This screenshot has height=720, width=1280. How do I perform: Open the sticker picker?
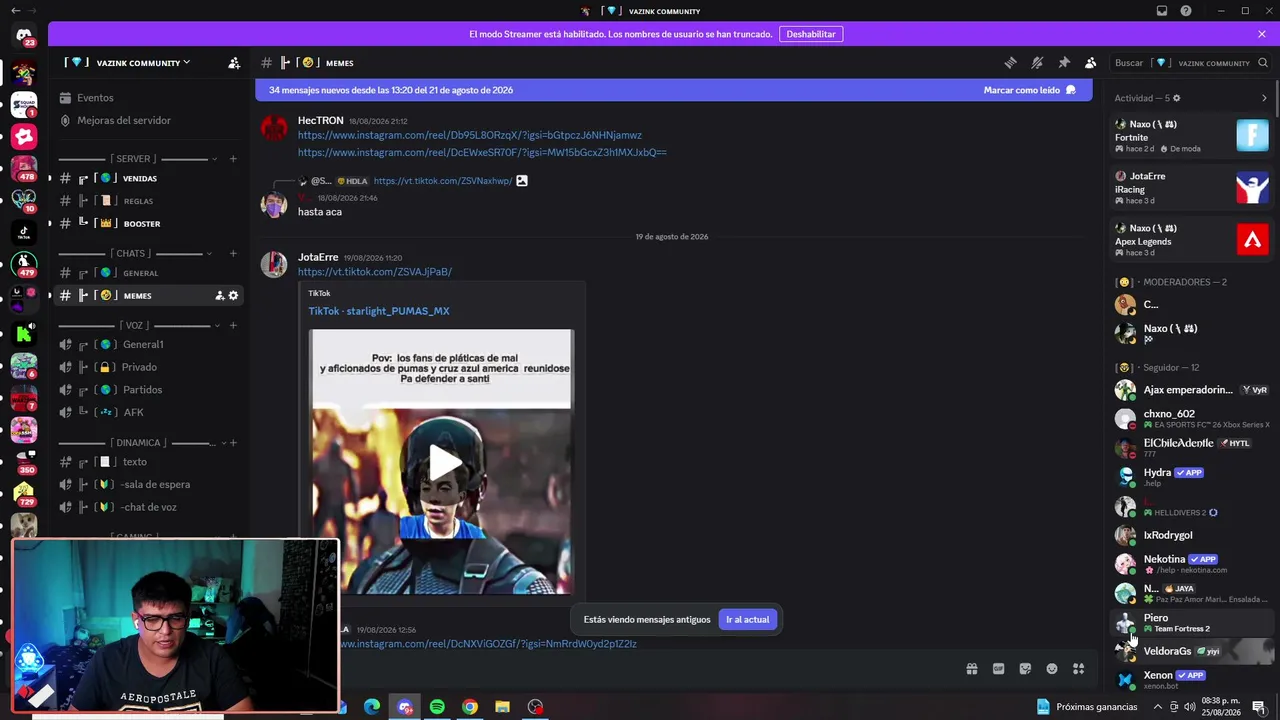[1025, 669]
